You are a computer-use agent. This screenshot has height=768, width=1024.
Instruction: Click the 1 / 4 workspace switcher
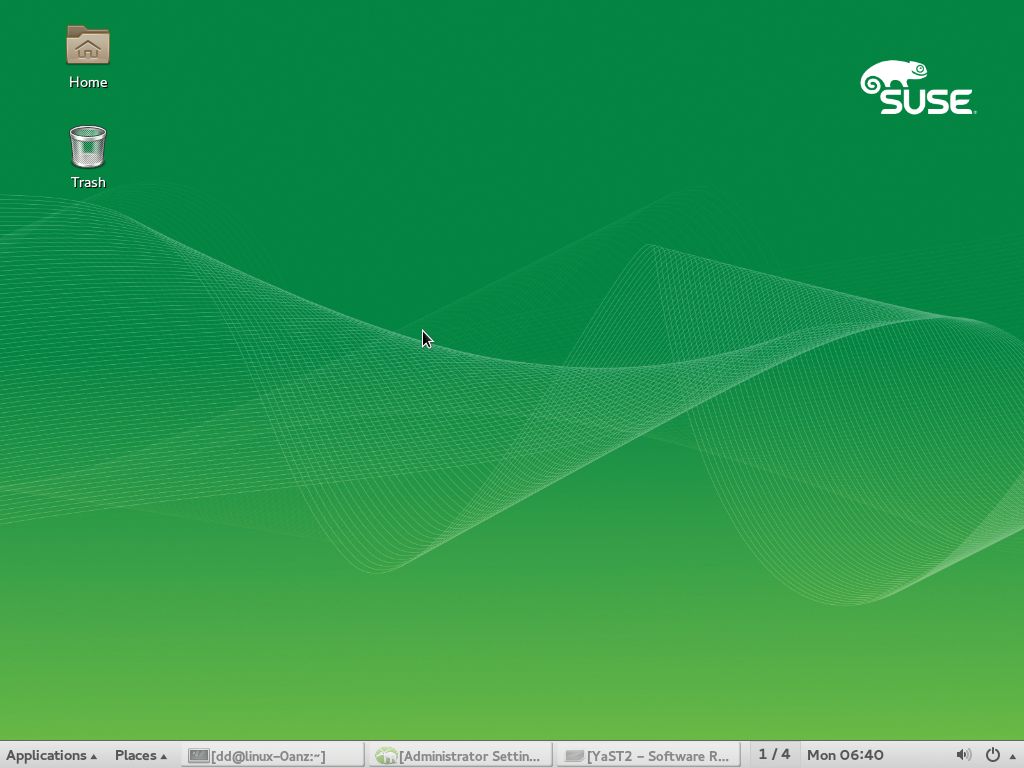774,754
